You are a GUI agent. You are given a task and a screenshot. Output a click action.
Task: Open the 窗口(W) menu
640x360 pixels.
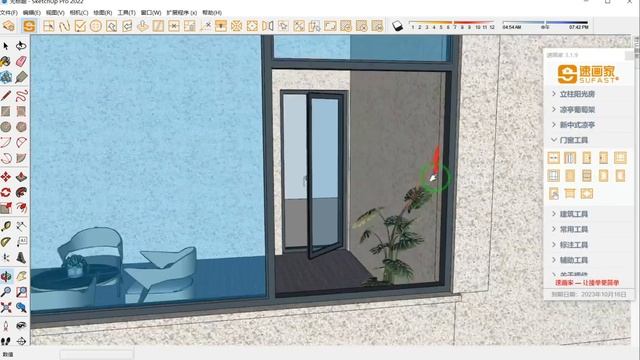point(151,13)
